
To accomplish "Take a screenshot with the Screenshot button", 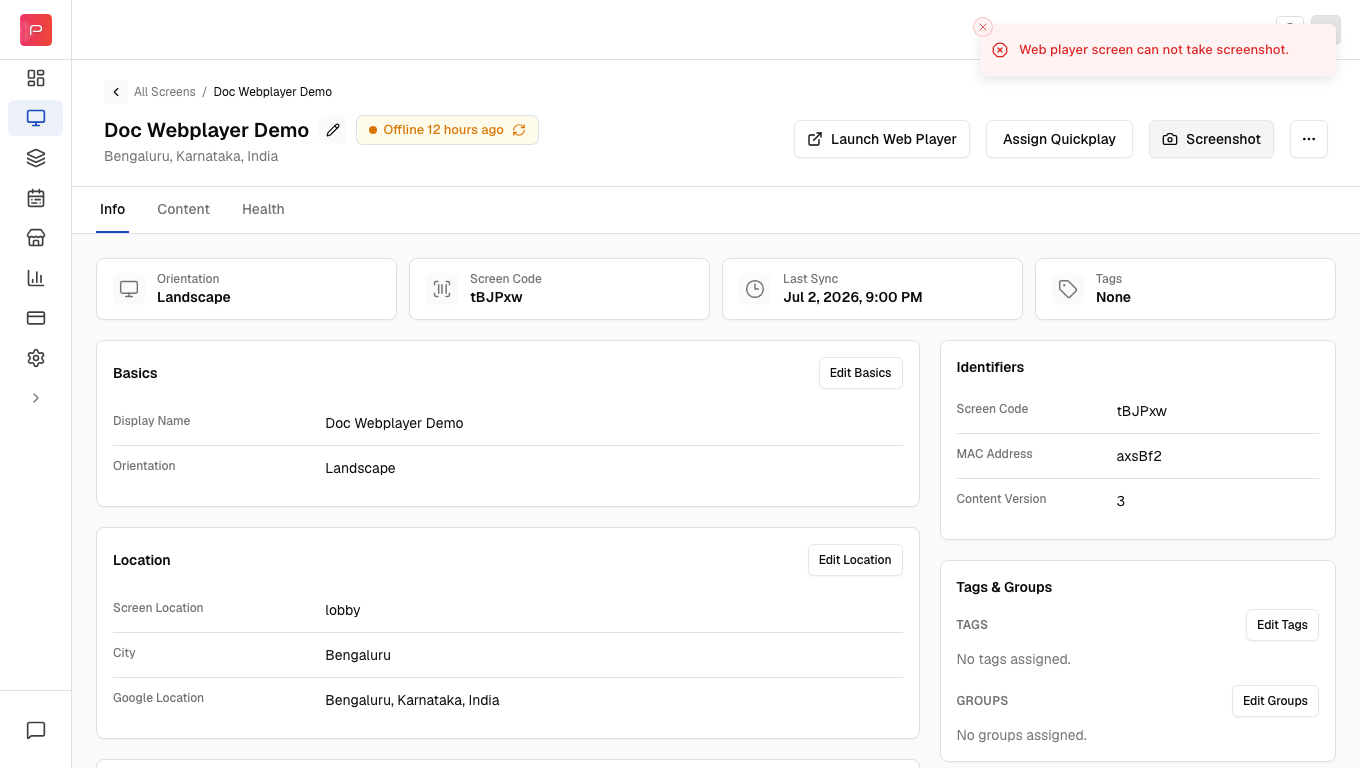I will tap(1211, 139).
